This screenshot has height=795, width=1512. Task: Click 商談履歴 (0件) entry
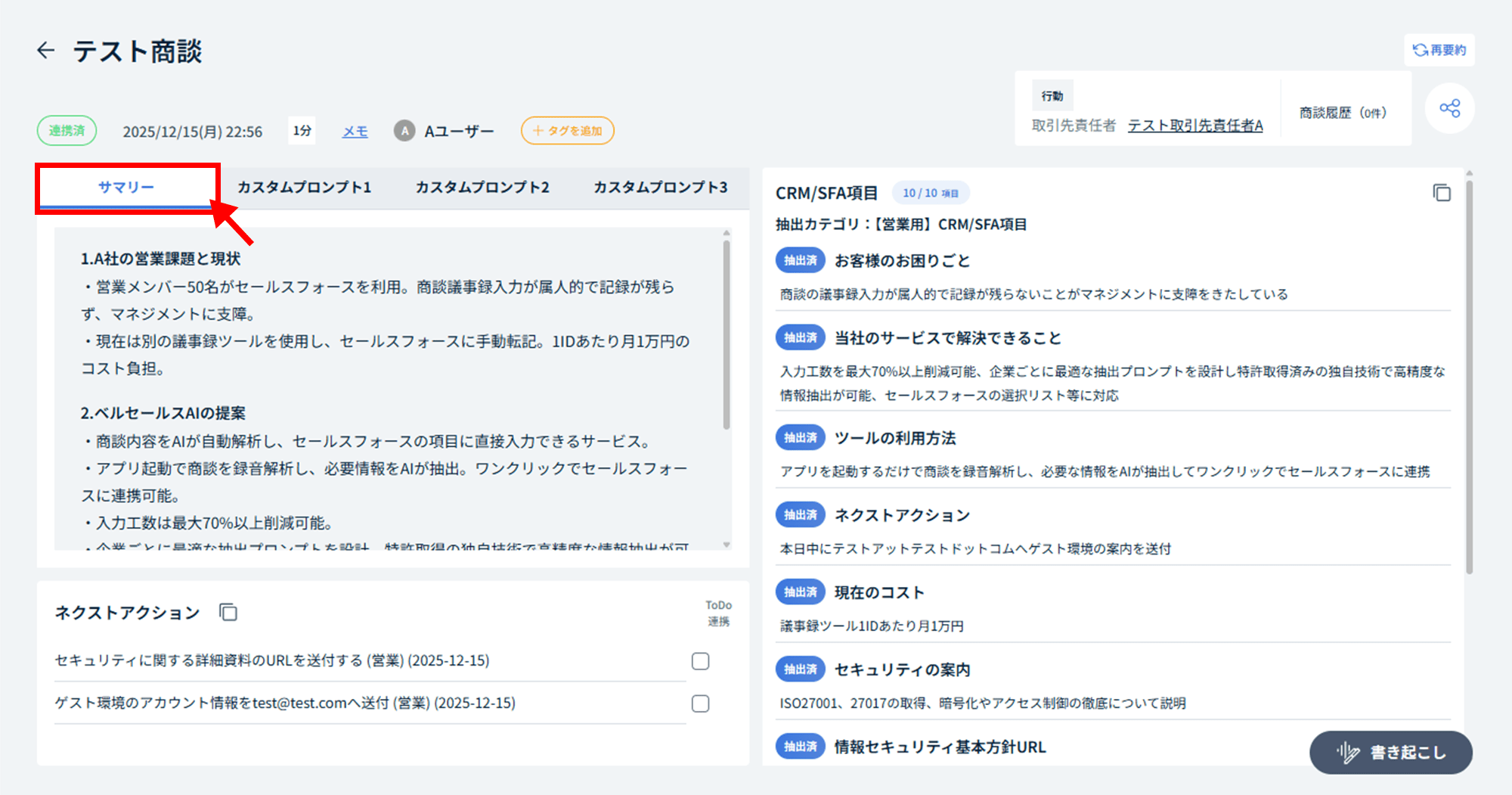coord(1343,113)
